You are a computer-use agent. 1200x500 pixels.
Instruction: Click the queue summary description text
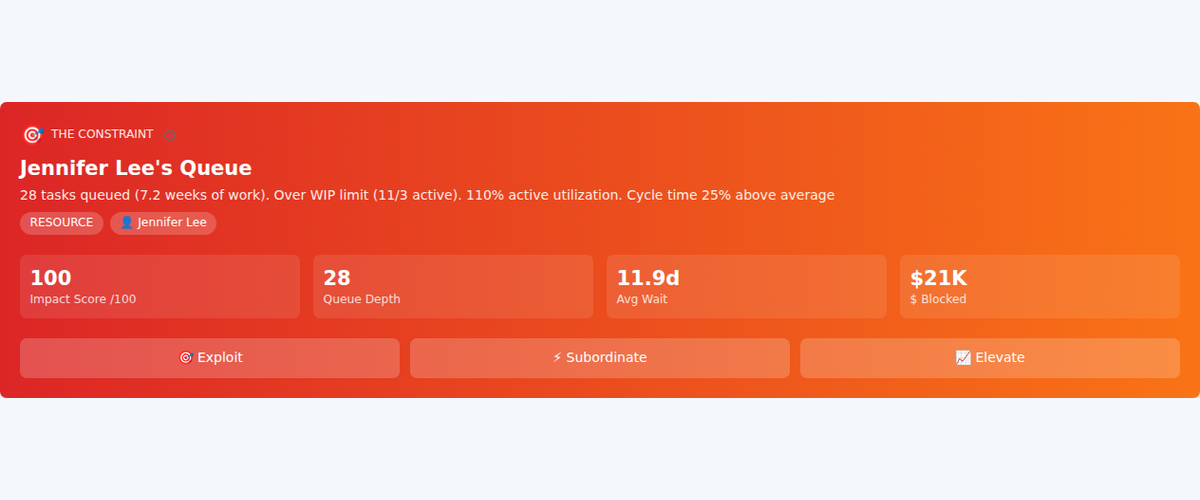[427, 195]
